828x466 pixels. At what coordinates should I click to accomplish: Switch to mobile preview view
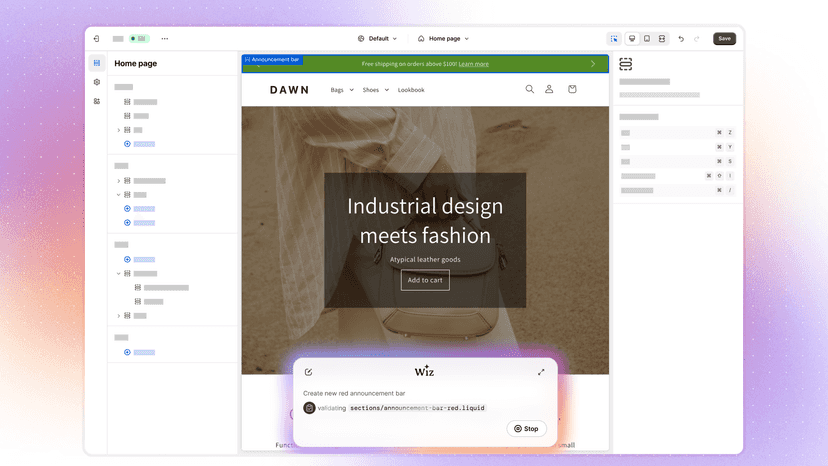click(x=647, y=39)
